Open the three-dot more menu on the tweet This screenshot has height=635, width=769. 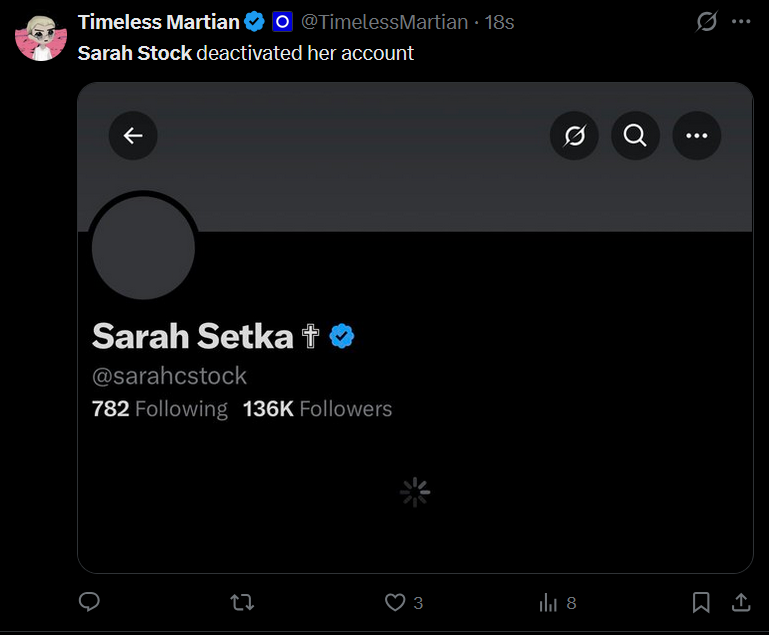pyautogui.click(x=741, y=22)
